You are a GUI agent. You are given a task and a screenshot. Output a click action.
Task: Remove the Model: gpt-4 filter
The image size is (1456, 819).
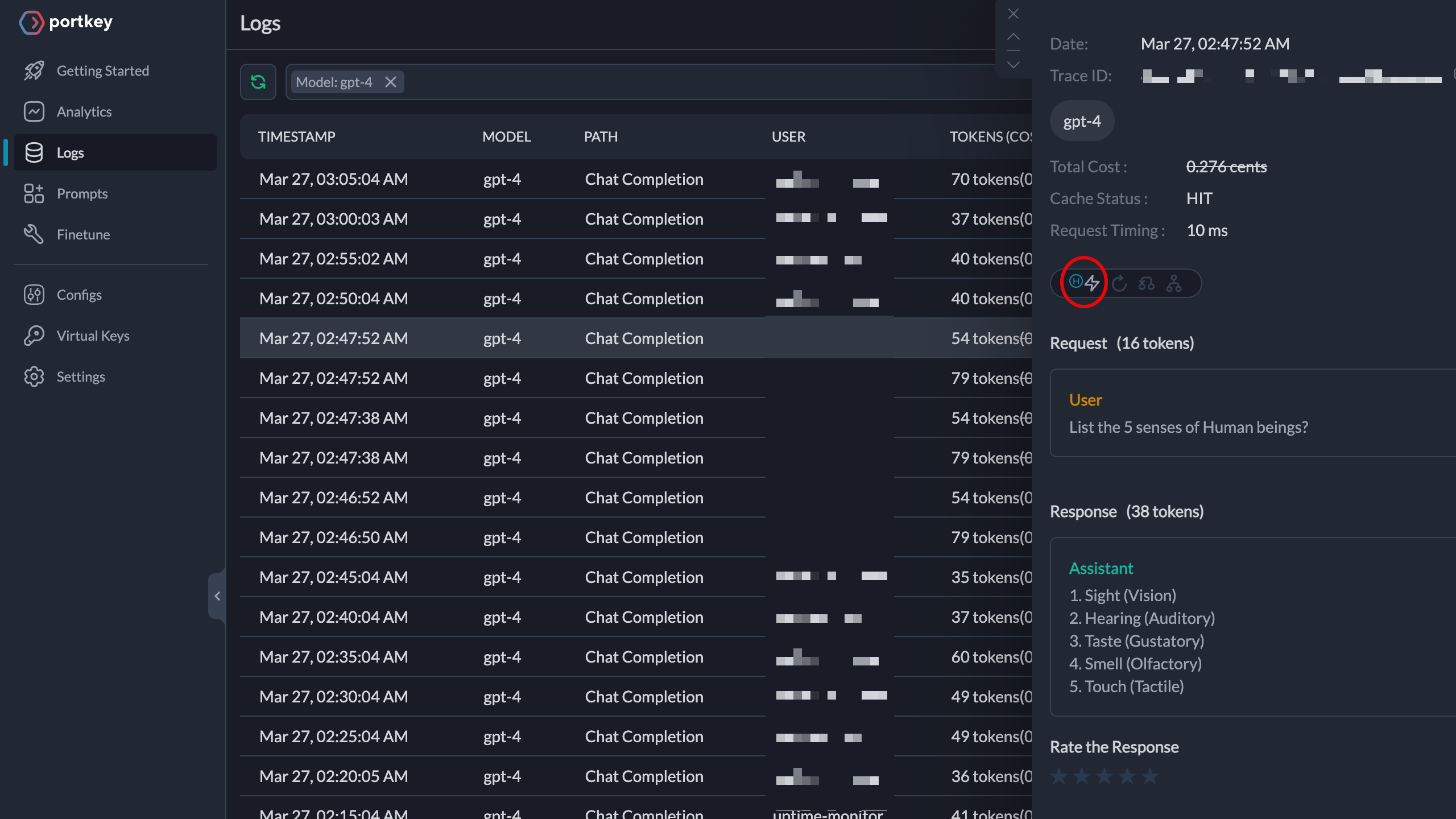click(x=391, y=82)
